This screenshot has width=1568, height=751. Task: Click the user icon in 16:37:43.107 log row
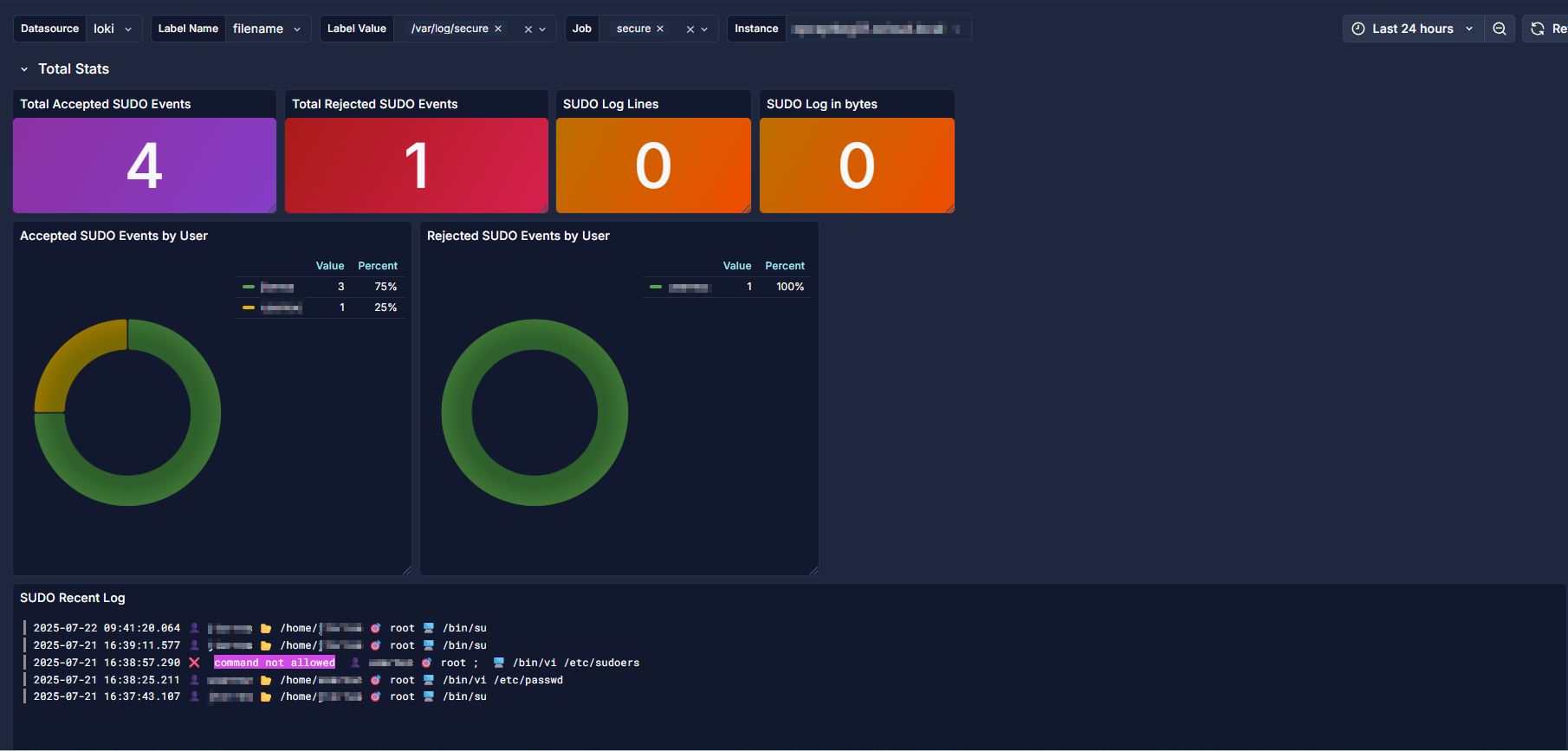point(194,696)
